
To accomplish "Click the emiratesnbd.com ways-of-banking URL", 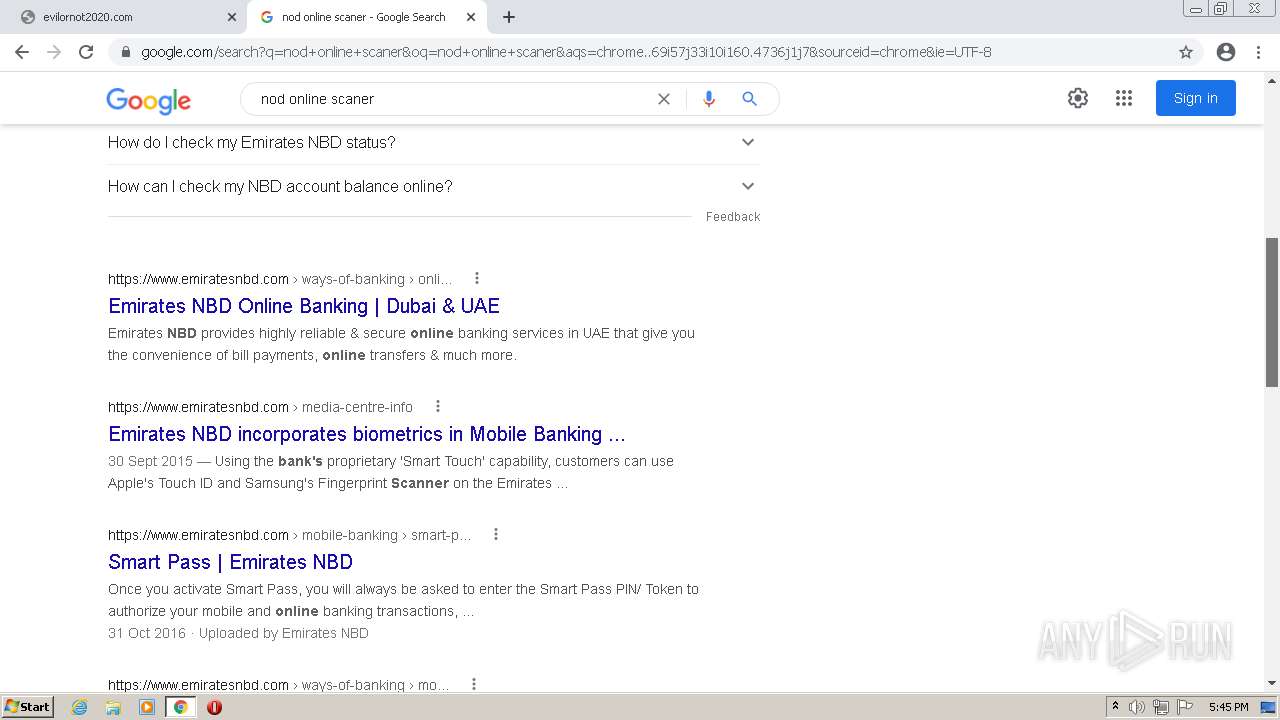I will [x=280, y=279].
